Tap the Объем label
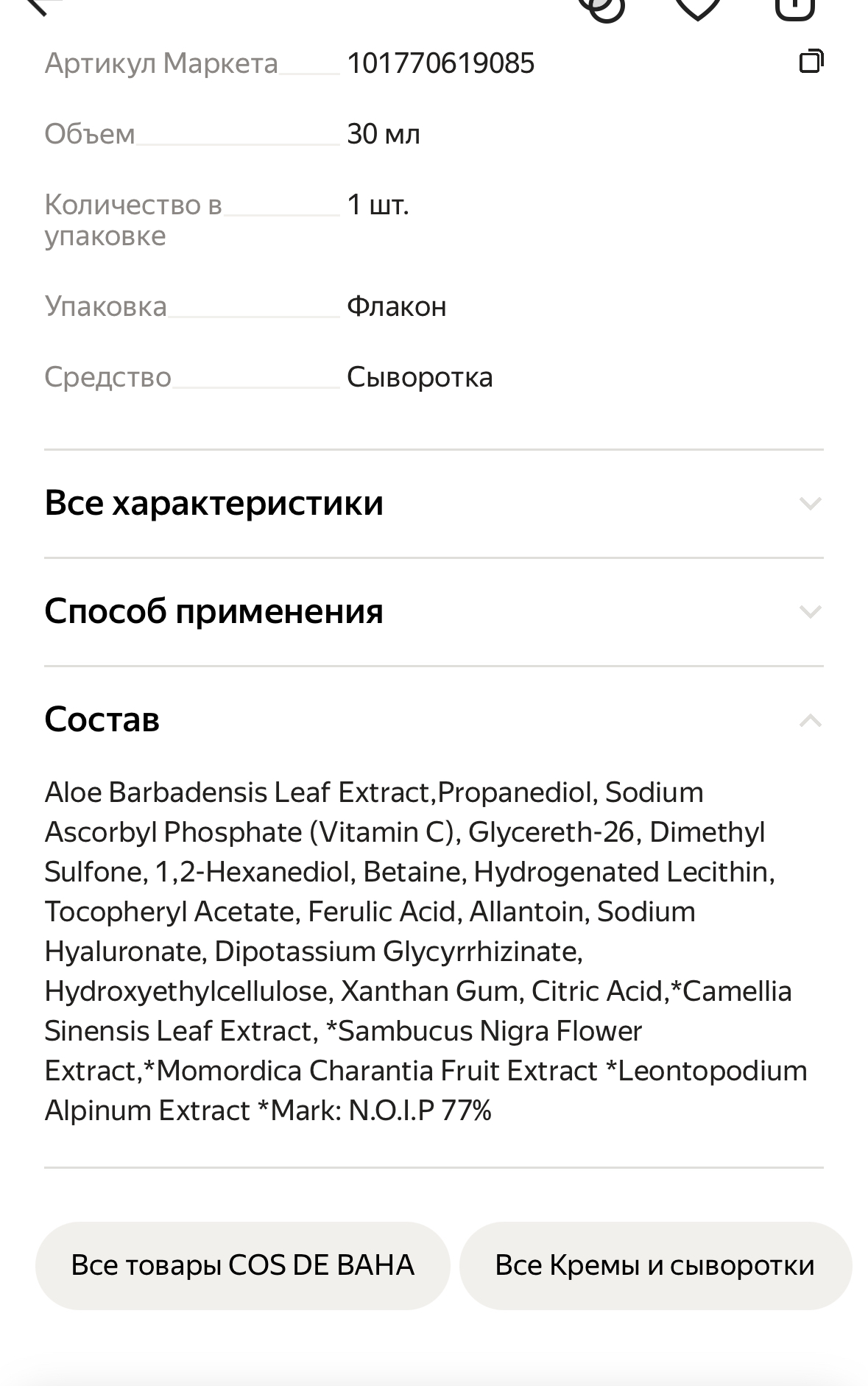The height and width of the screenshot is (1386, 868). pos(90,134)
